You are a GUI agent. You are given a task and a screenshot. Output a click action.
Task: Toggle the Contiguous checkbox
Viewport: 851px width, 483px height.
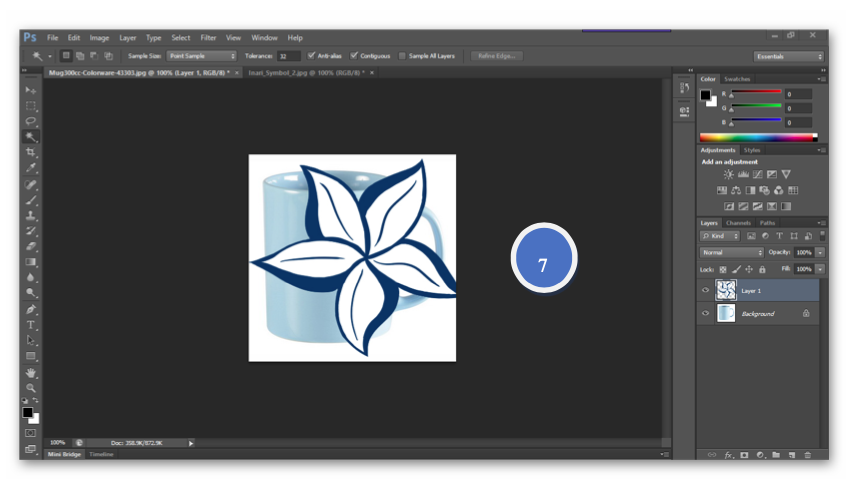(354, 56)
